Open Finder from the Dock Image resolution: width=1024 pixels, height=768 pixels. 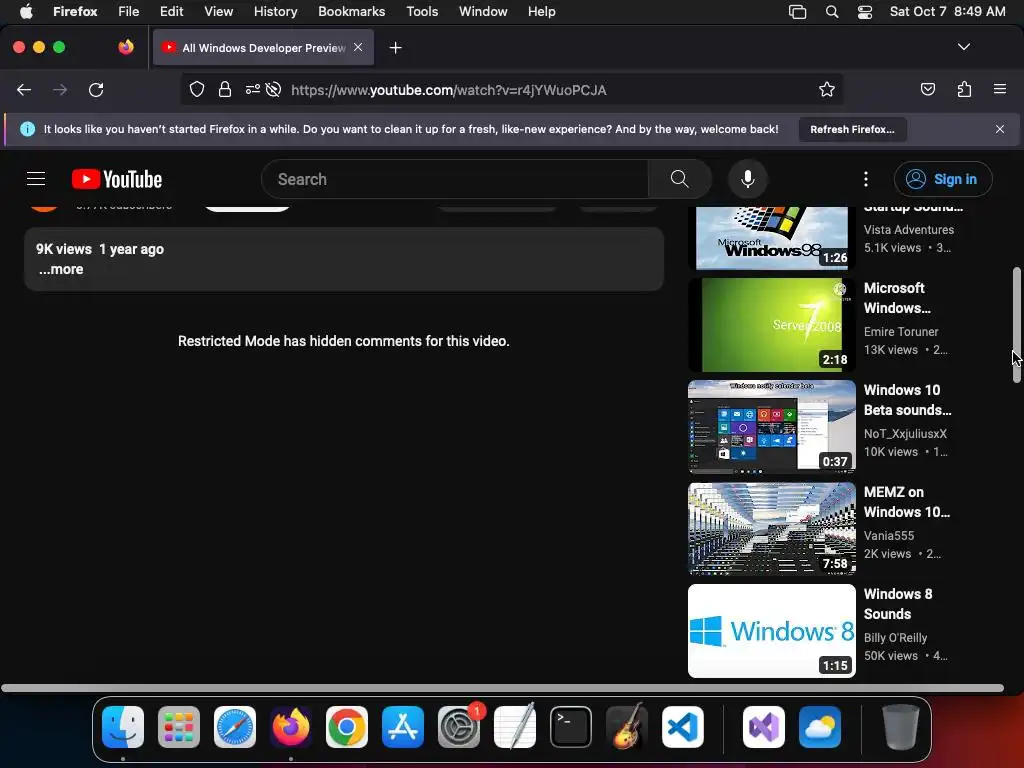tap(123, 727)
